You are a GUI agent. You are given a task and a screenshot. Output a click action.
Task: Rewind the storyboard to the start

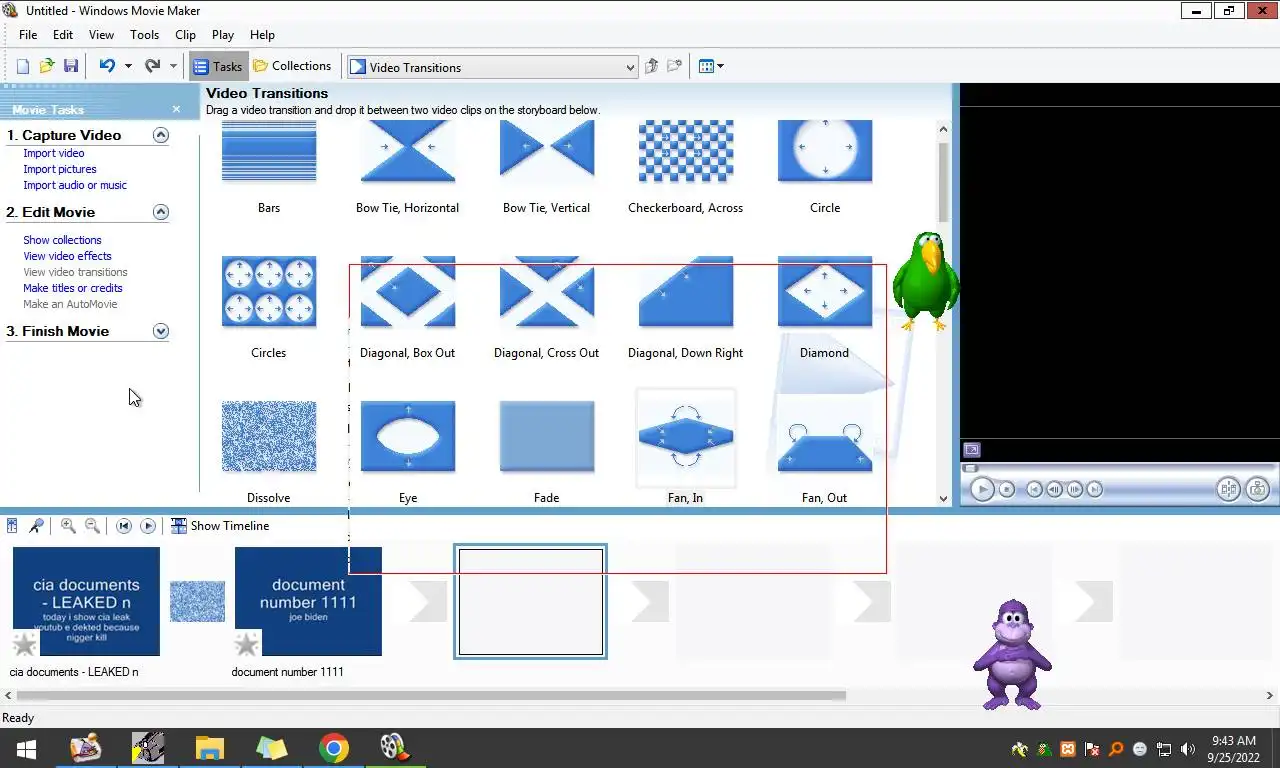tap(124, 526)
